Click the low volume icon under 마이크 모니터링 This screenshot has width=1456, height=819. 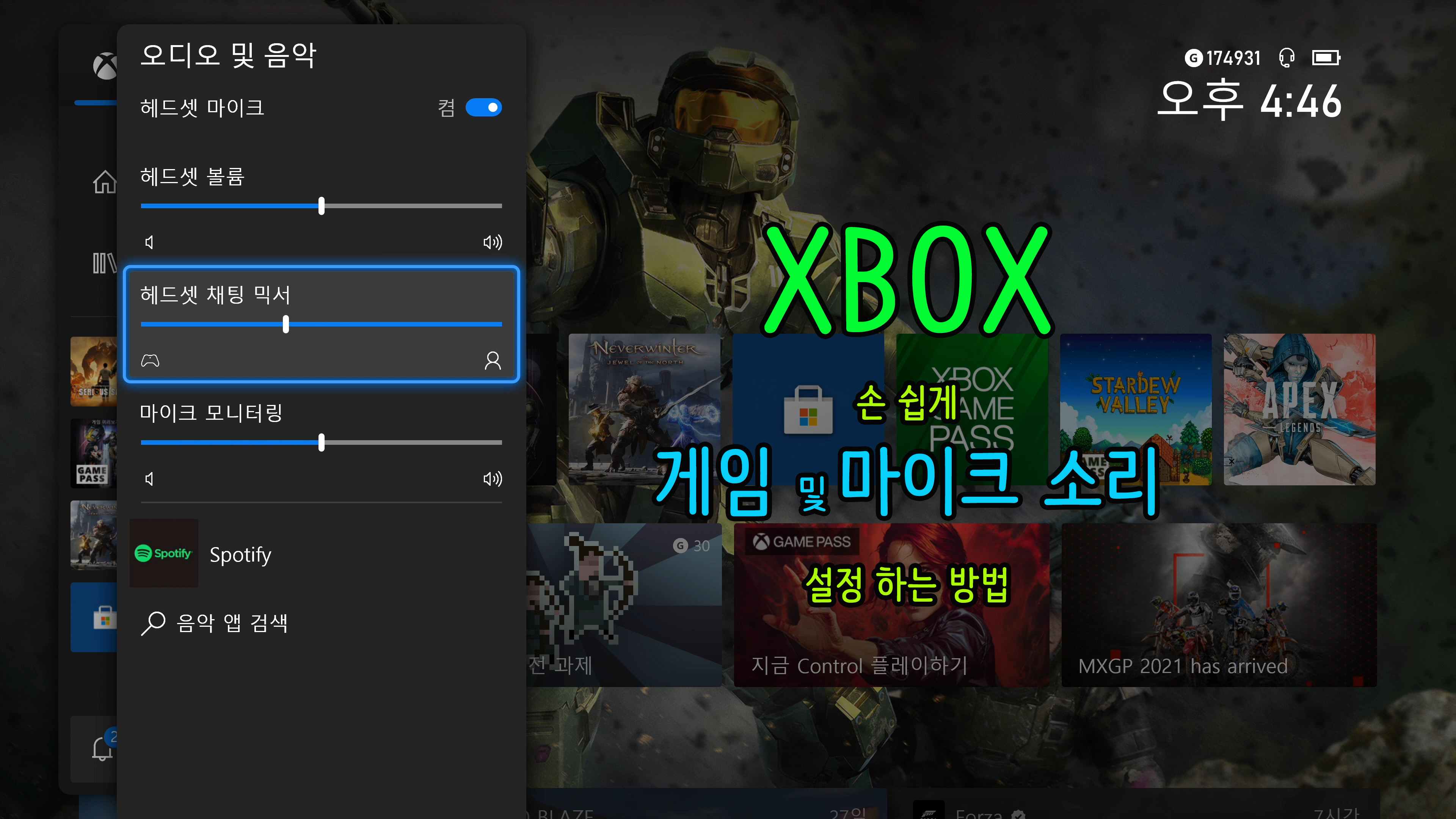[x=149, y=479]
